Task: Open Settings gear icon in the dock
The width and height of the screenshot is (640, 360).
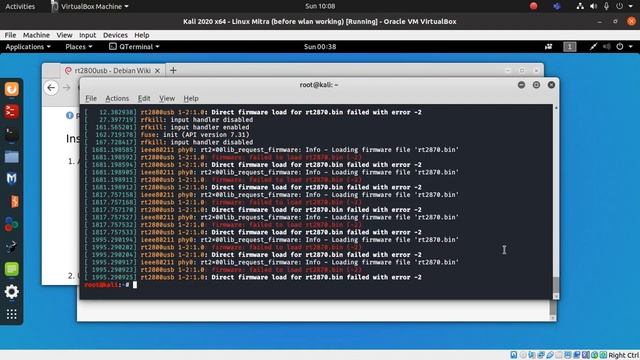Action: coord(11,291)
